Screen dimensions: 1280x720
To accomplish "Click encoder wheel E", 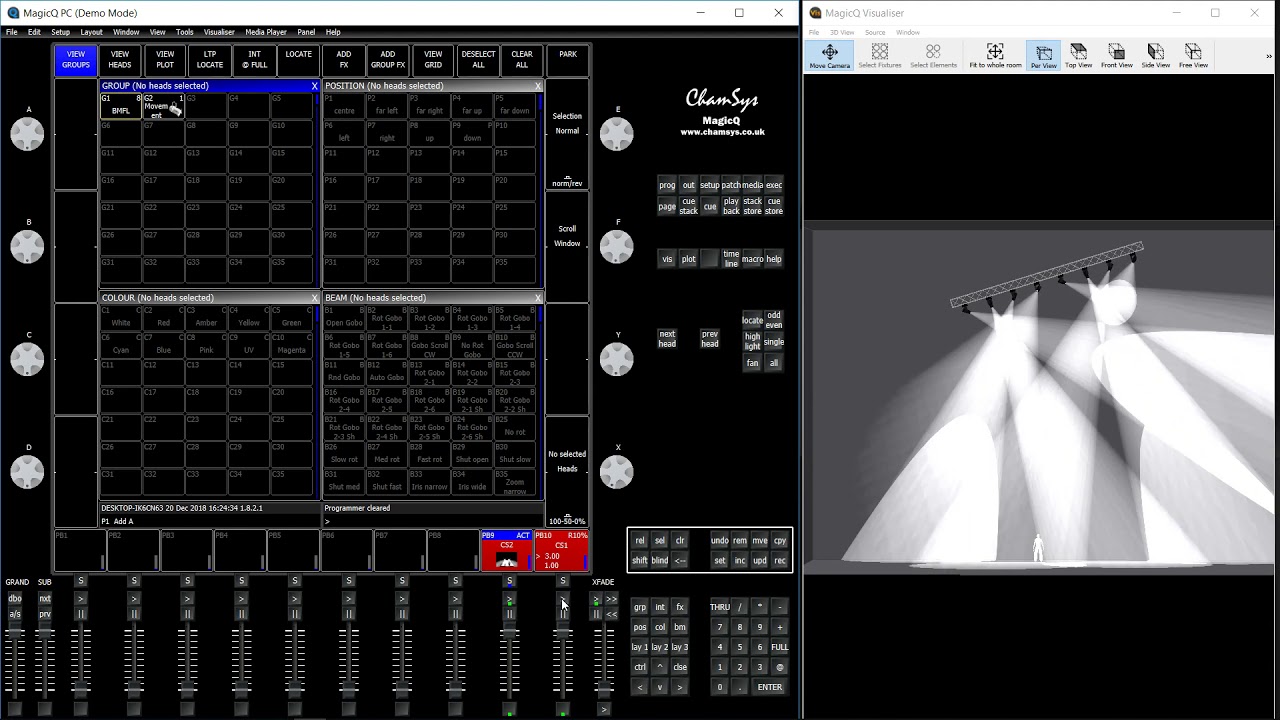I will pyautogui.click(x=617, y=134).
